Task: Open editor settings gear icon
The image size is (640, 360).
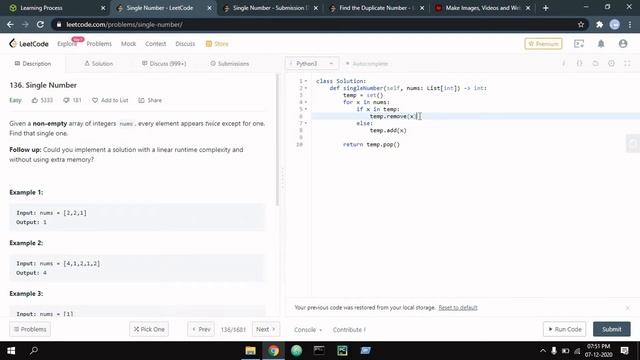Action: click(x=611, y=64)
